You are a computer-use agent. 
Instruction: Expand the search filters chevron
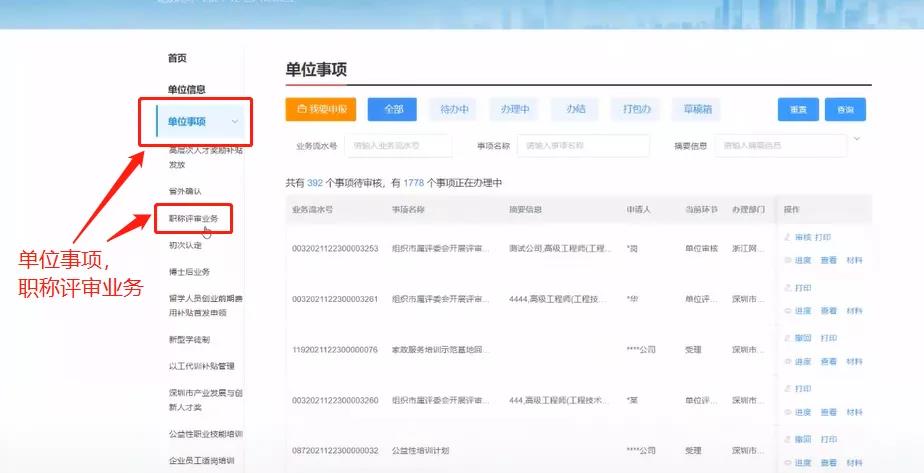click(x=857, y=138)
